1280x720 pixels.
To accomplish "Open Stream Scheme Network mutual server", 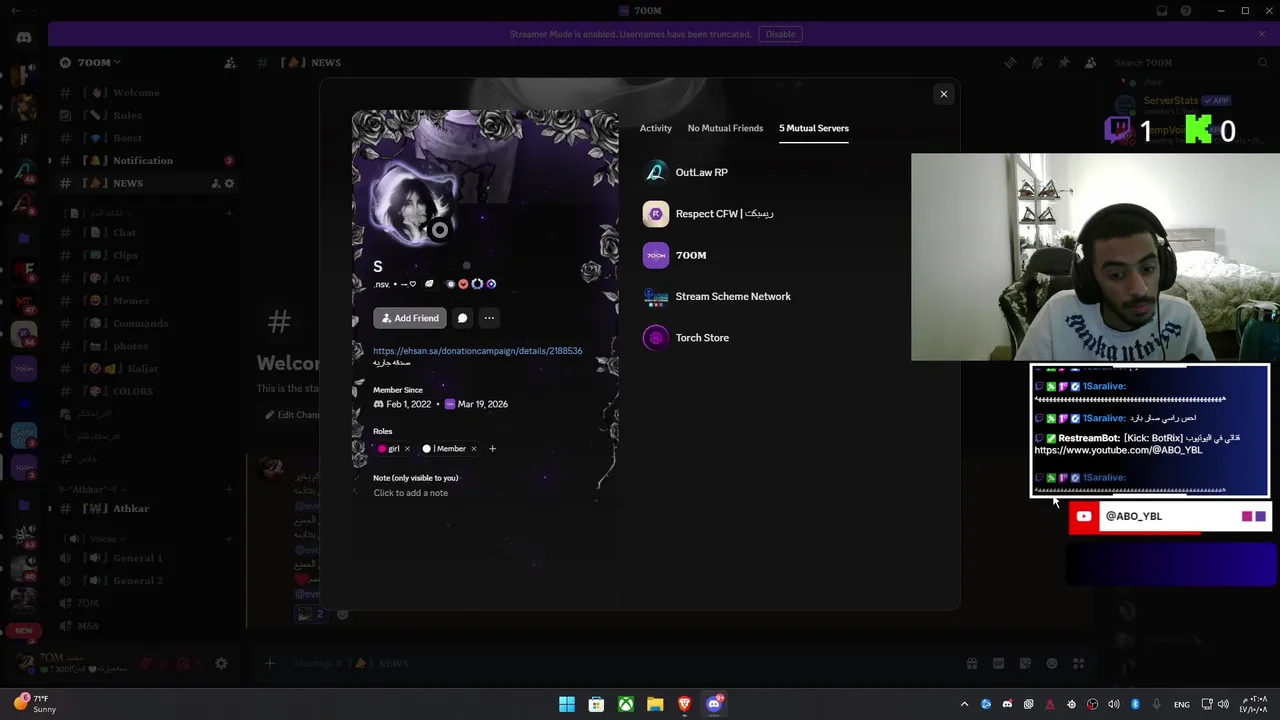I will pyautogui.click(x=795, y=296).
